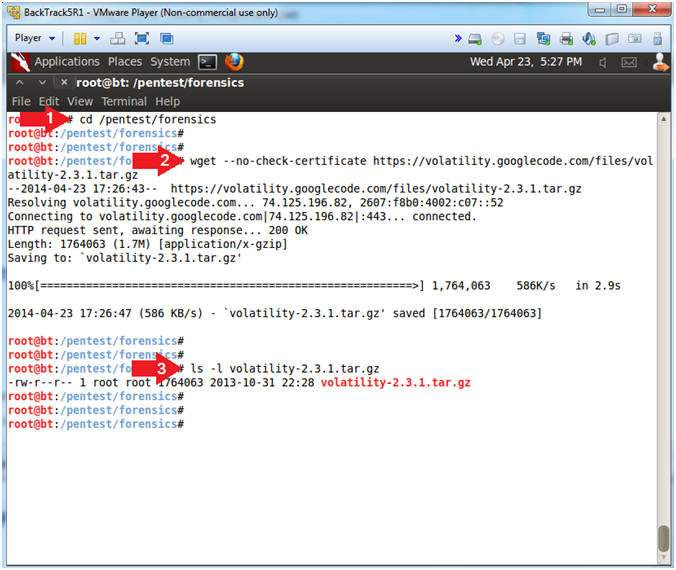Image resolution: width=676 pixels, height=570 pixels.
Task: Click the 'ls -l volatility-2.3.1.tar.gz' command
Action: 285,369
